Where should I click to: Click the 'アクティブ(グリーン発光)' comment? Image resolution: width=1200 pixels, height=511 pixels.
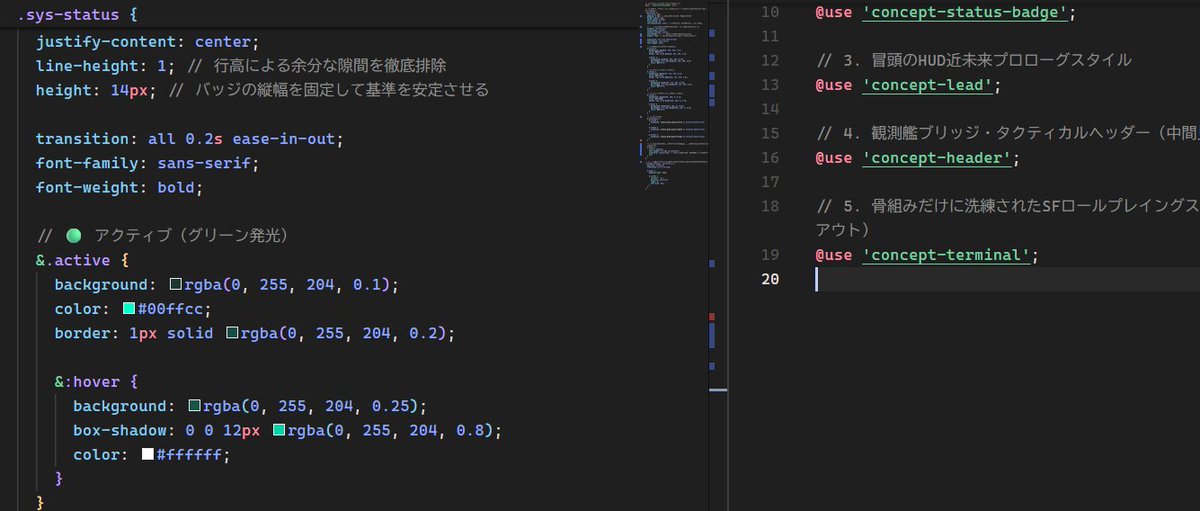click(191, 236)
